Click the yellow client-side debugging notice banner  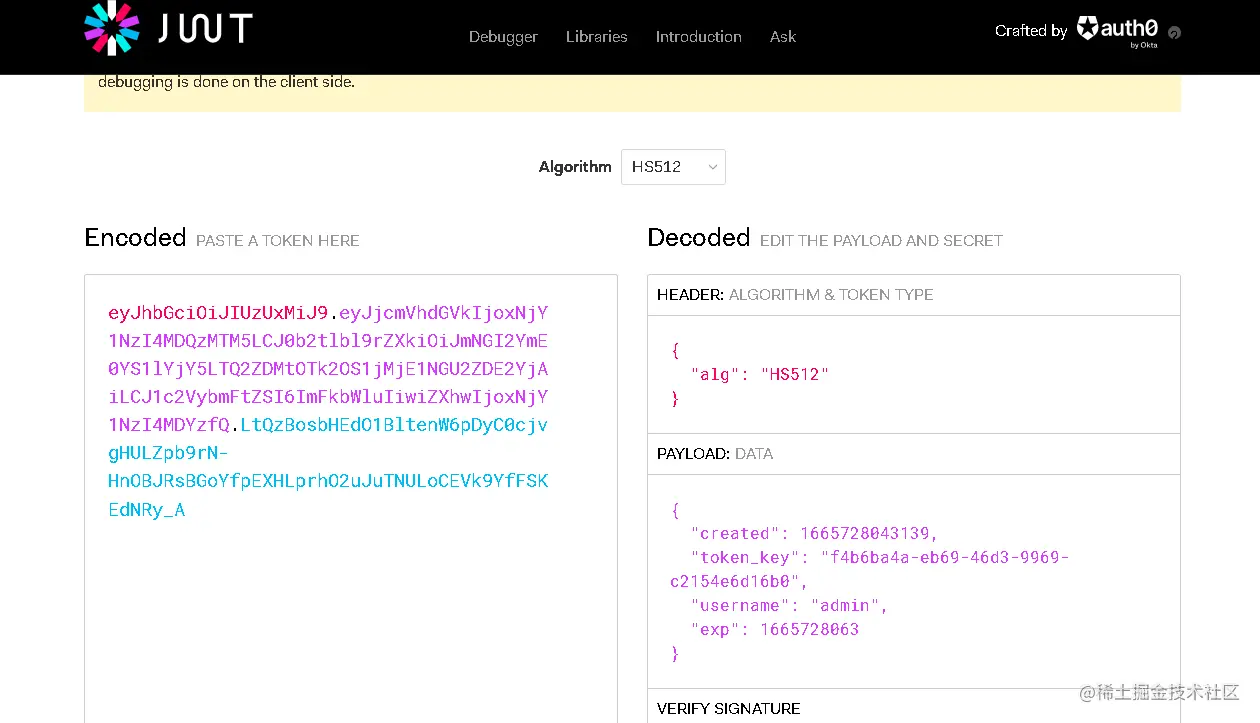pos(632,92)
